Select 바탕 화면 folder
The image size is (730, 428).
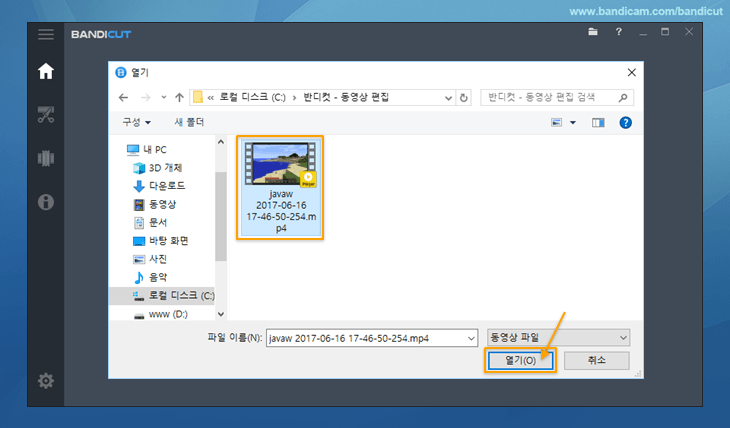160,241
